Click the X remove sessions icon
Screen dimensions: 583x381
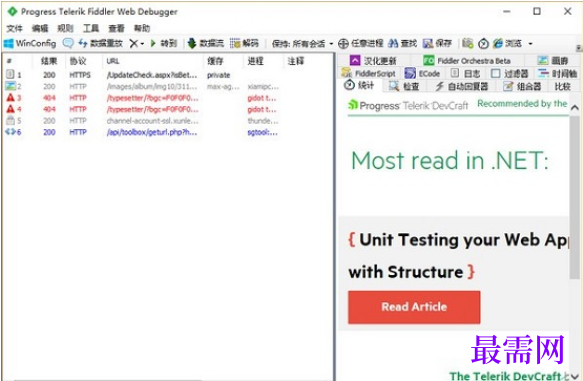[x=133, y=44]
